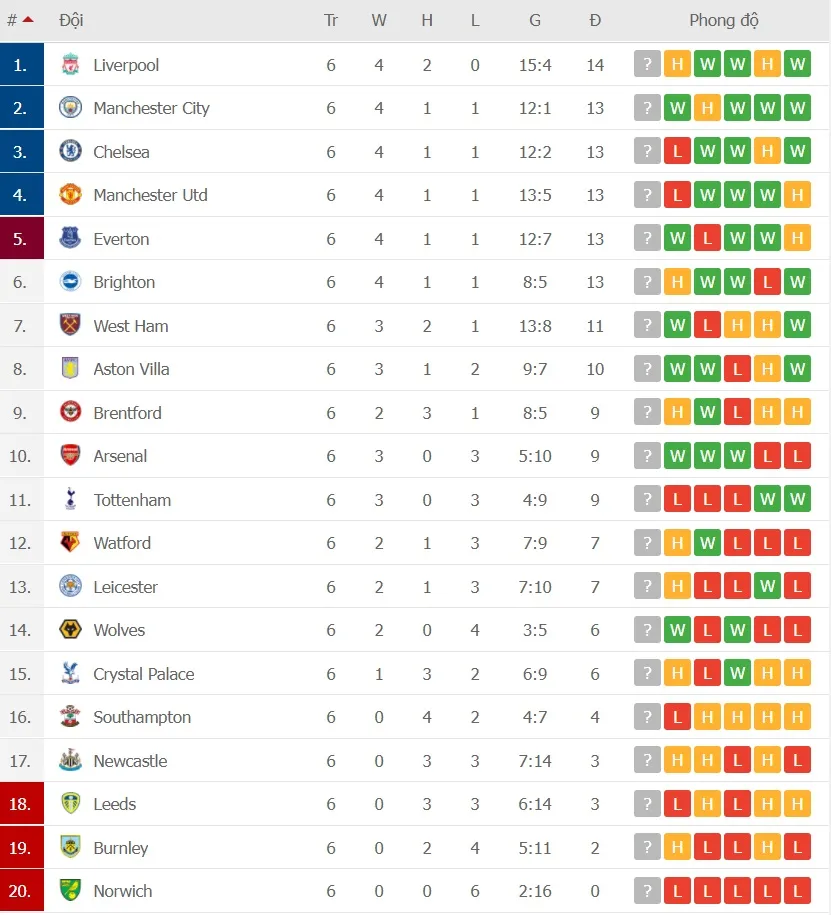This screenshot has width=831, height=915.
Task: Click the green W result square in Liverpool's form
Action: pos(707,64)
